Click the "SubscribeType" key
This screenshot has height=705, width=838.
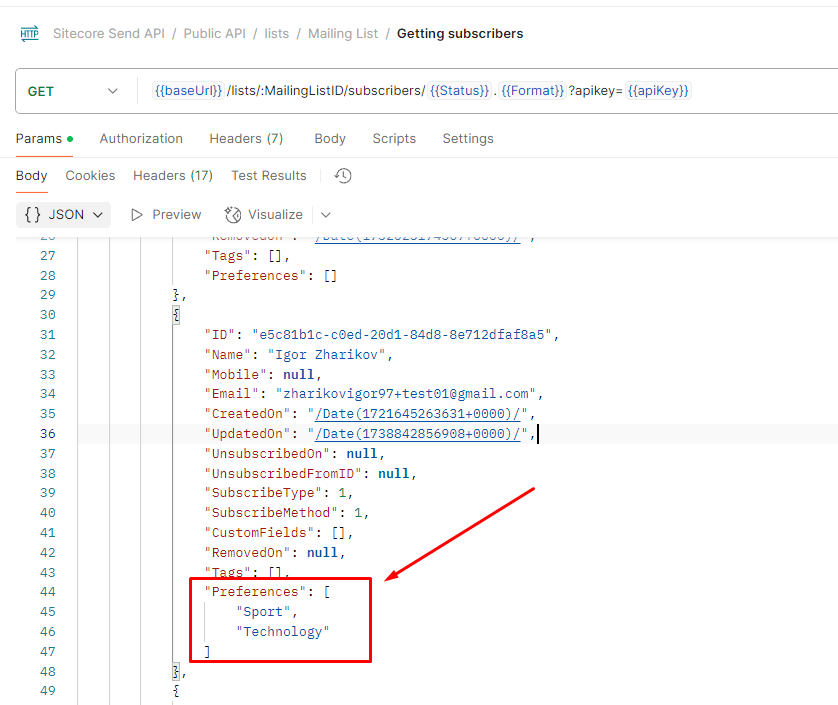(263, 493)
